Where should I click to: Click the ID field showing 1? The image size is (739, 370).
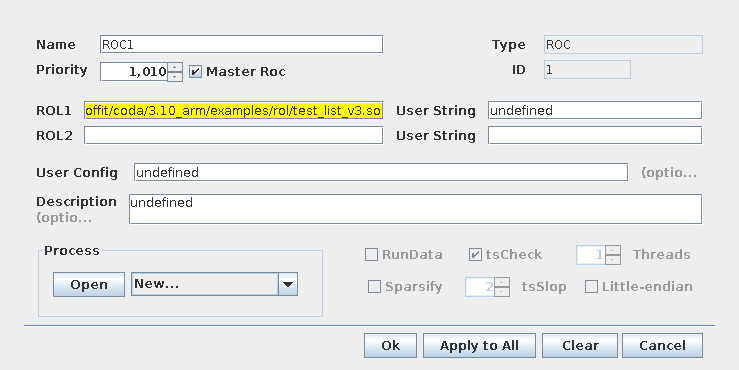[587, 70]
